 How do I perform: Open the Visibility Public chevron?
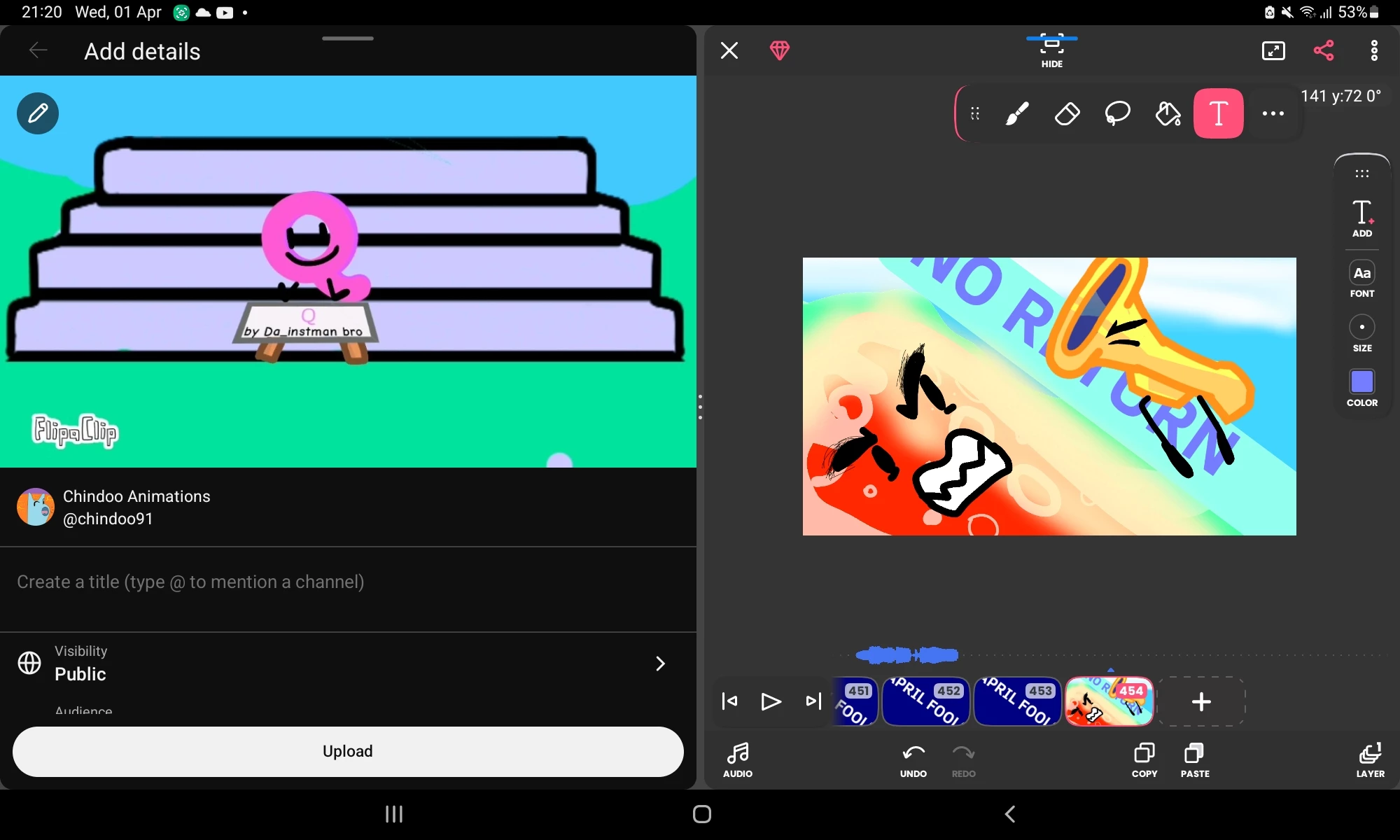[659, 664]
